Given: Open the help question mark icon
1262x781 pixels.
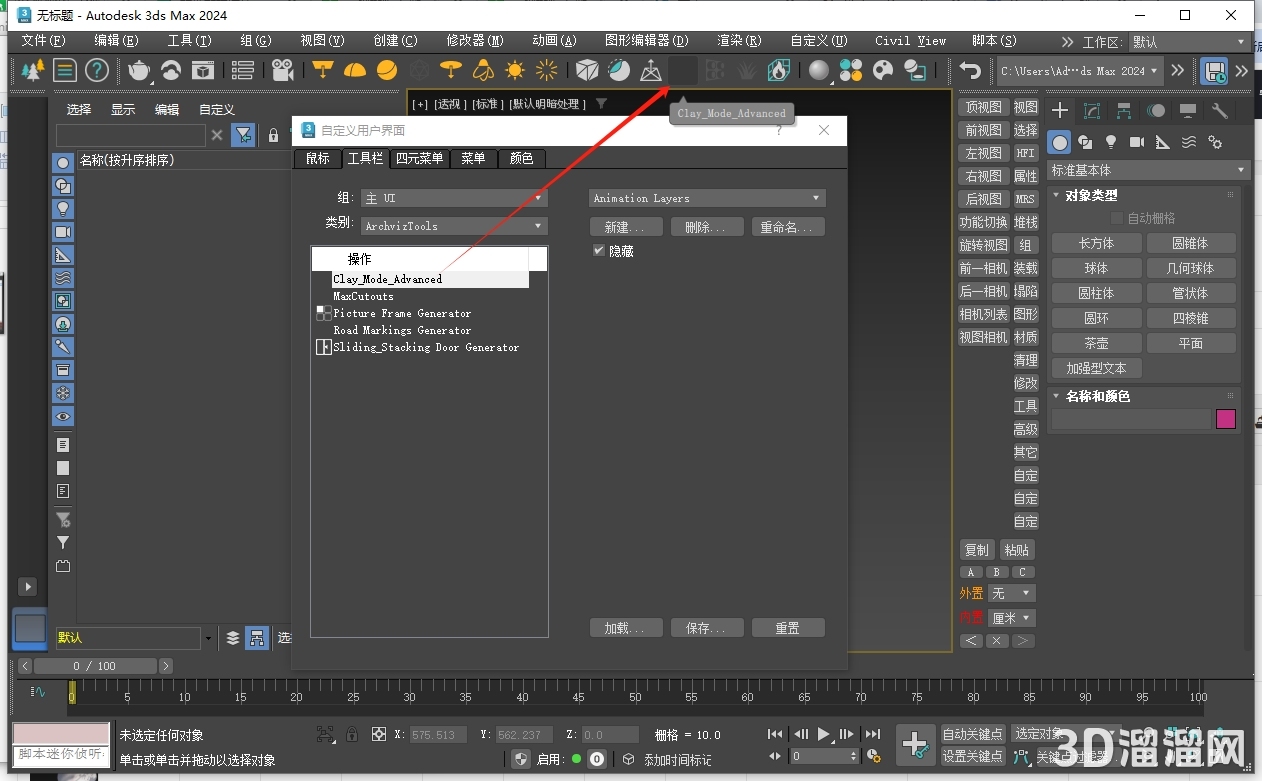Looking at the screenshot, I should [x=97, y=70].
